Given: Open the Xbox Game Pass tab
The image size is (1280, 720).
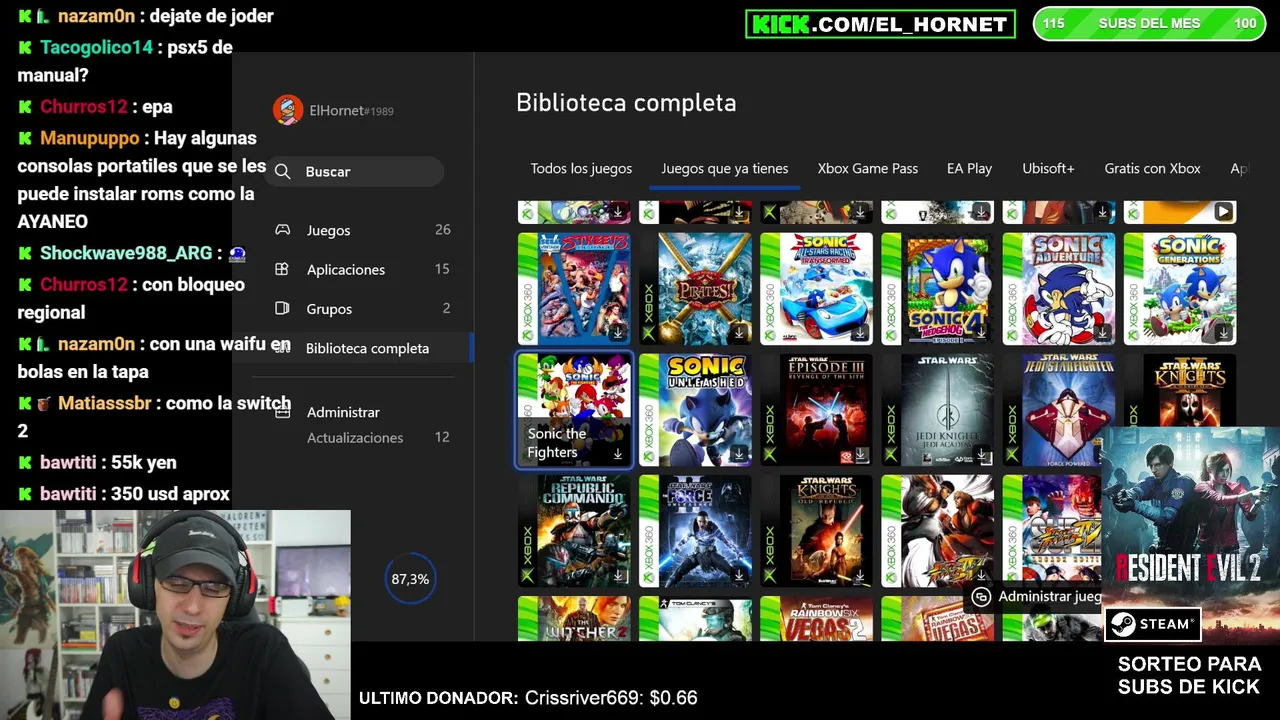Looking at the screenshot, I should pos(868,169).
